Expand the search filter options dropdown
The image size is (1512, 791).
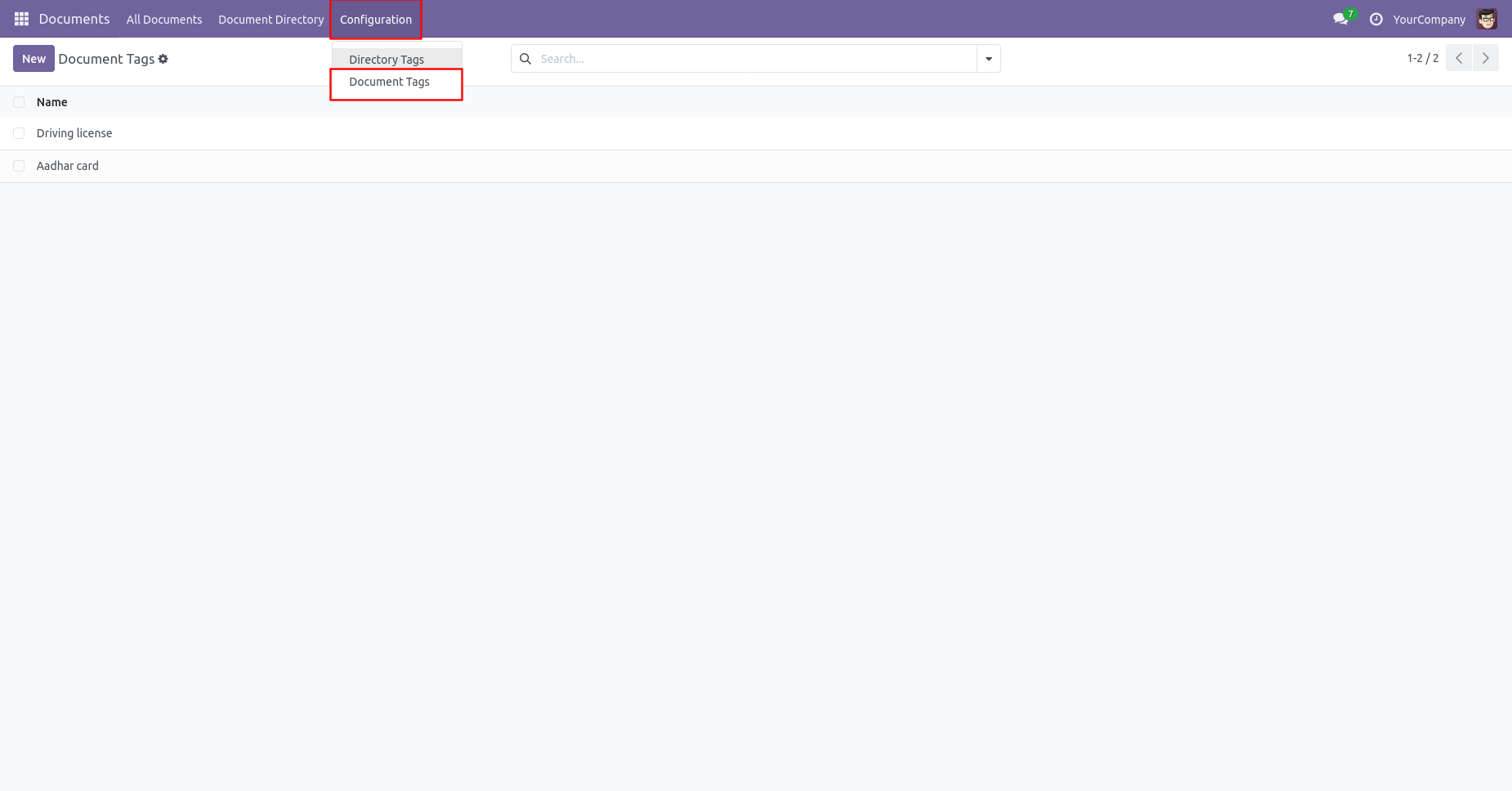pyautogui.click(x=989, y=59)
